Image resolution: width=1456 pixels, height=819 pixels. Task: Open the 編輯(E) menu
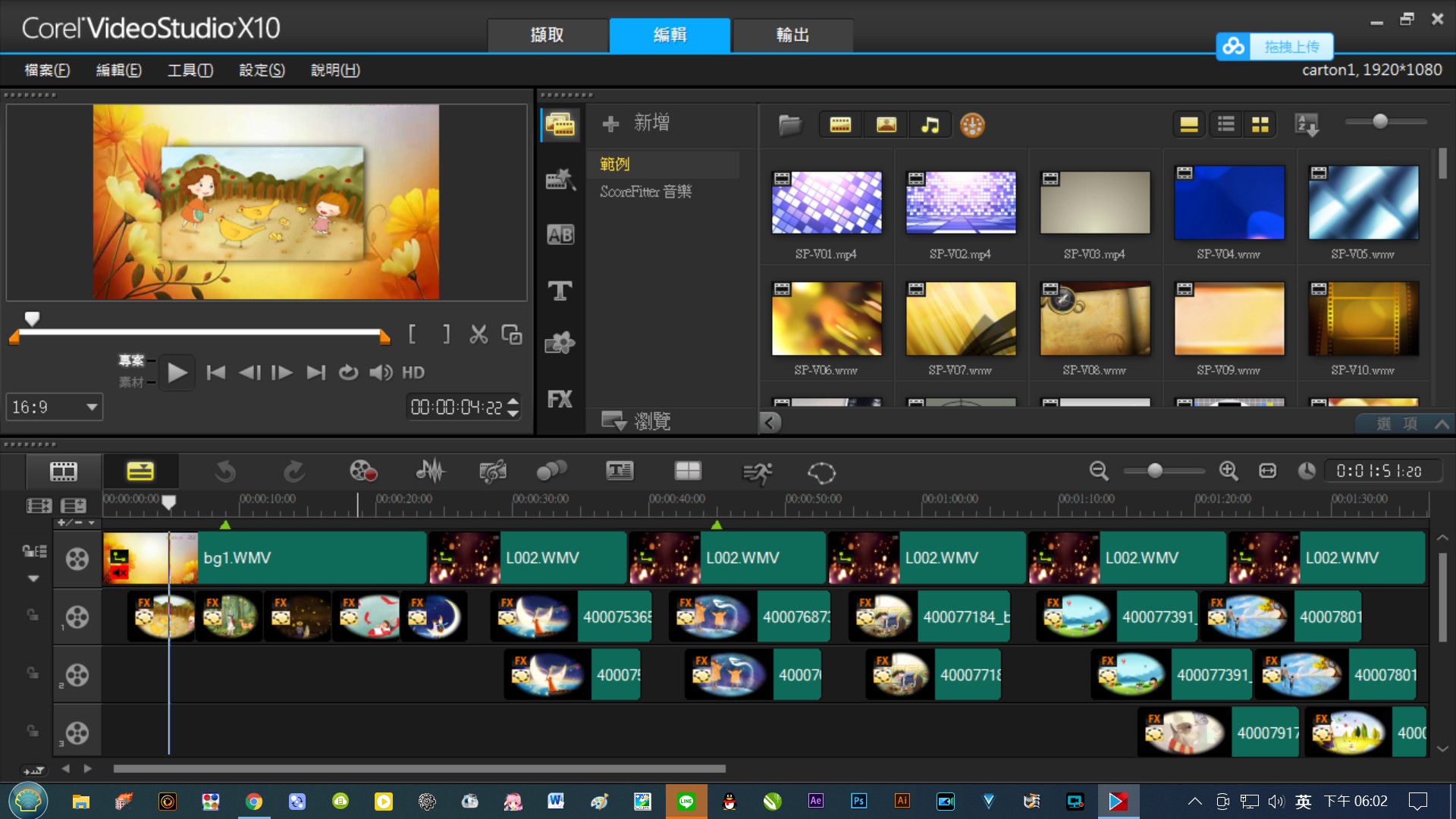point(118,70)
